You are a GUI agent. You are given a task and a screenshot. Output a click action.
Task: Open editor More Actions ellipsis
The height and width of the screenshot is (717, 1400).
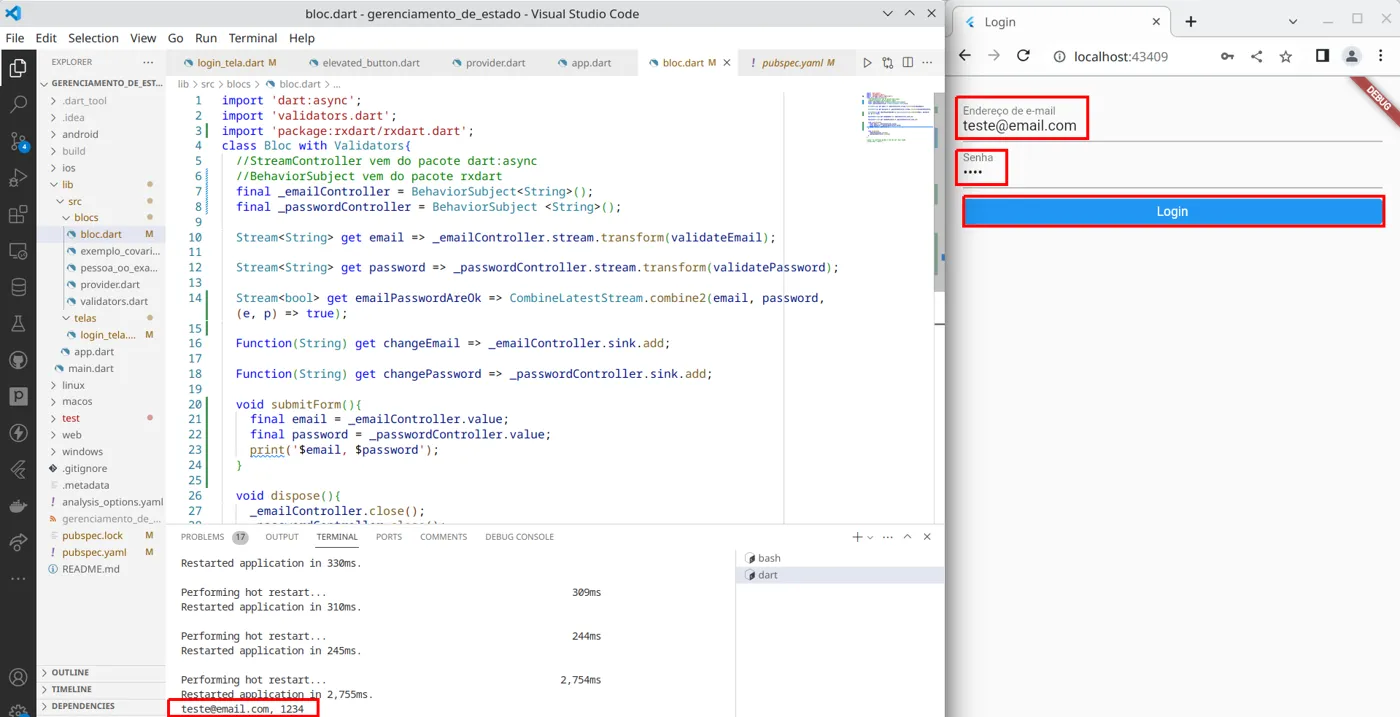927,63
